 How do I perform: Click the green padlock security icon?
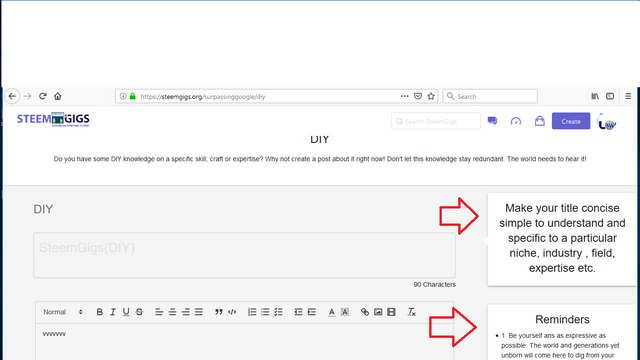133,96
